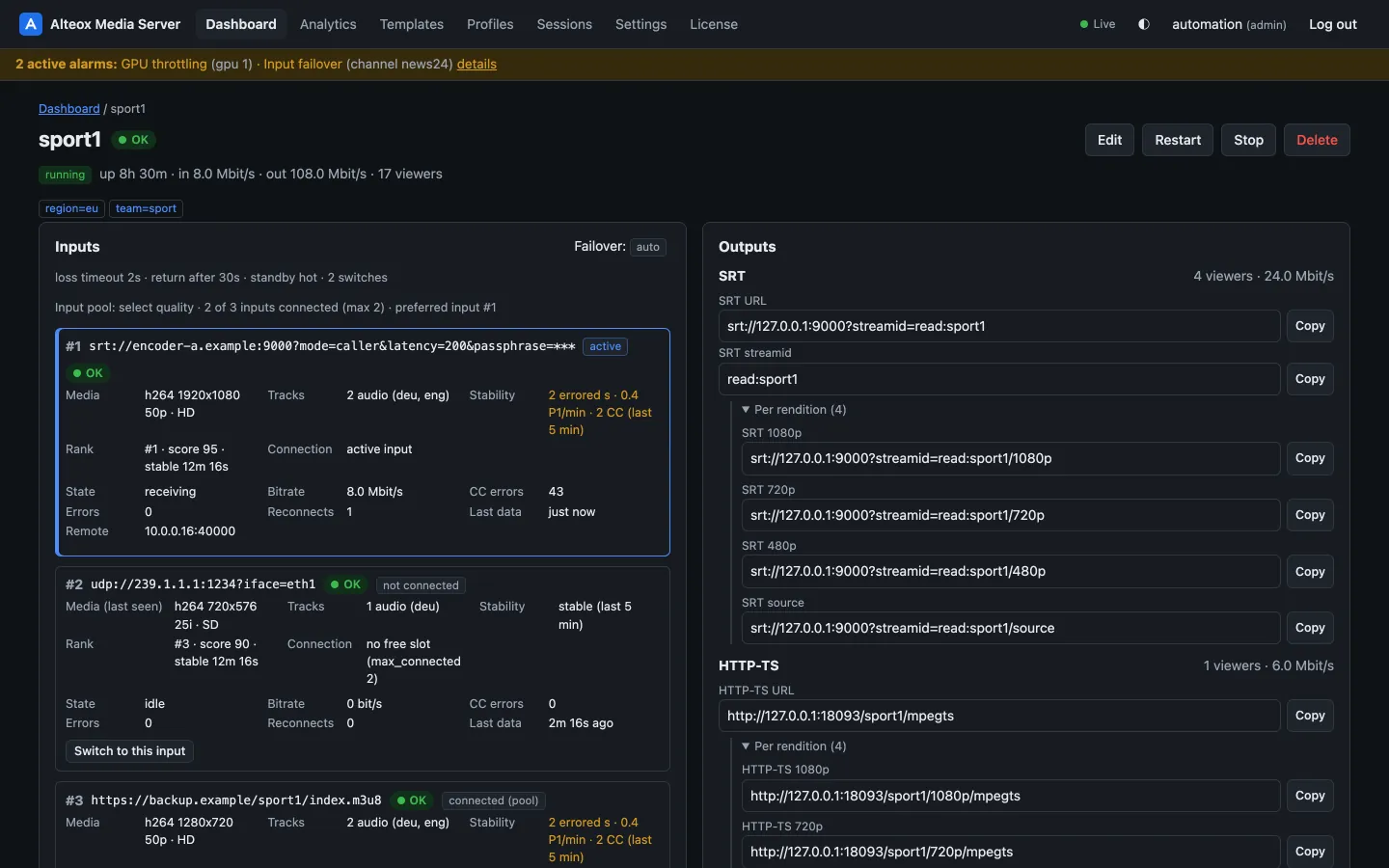Copy the SRT source URL
Image resolution: width=1389 pixels, height=868 pixels.
[1310, 628]
